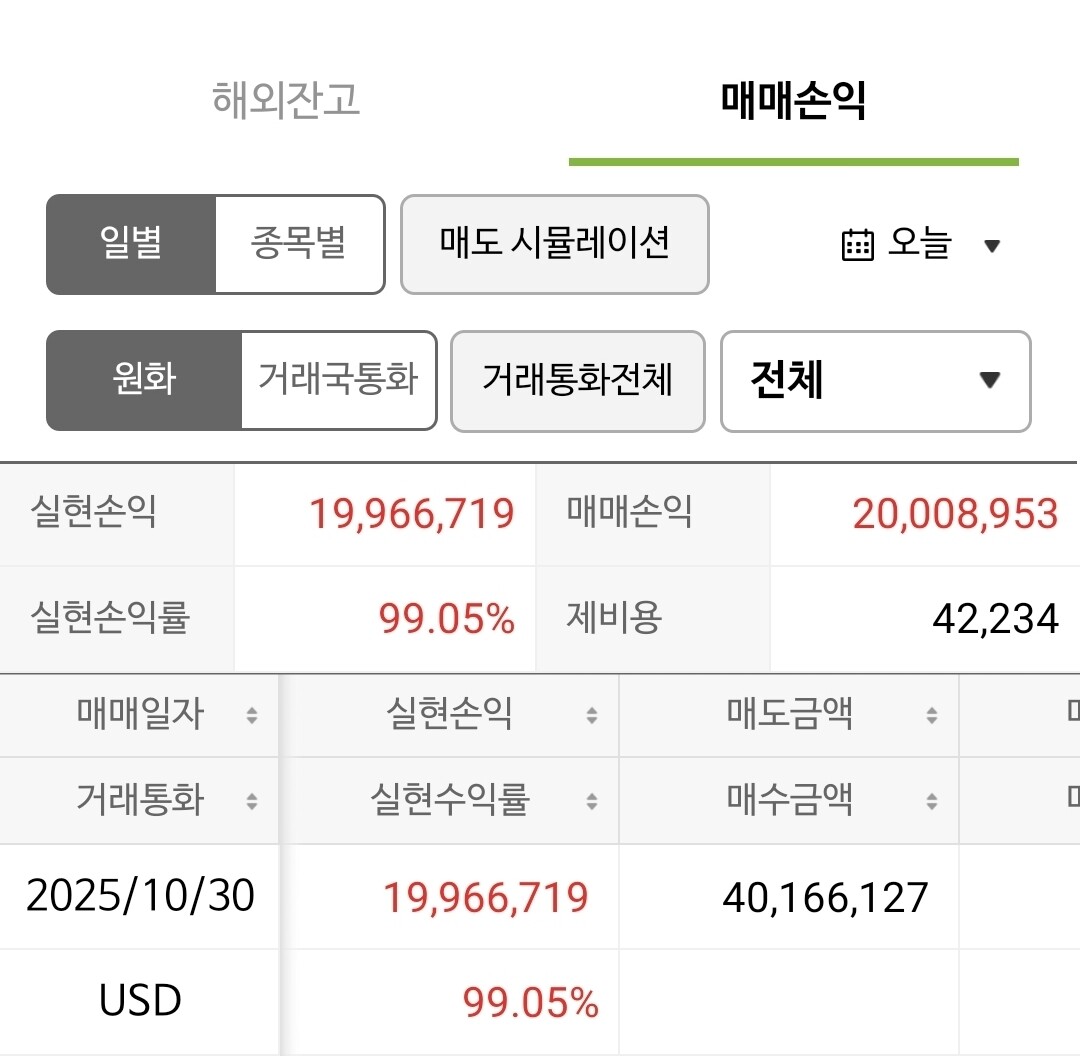Click sort arrows beside 실현손익 column header
This screenshot has width=1080, height=1064.
pos(592,715)
